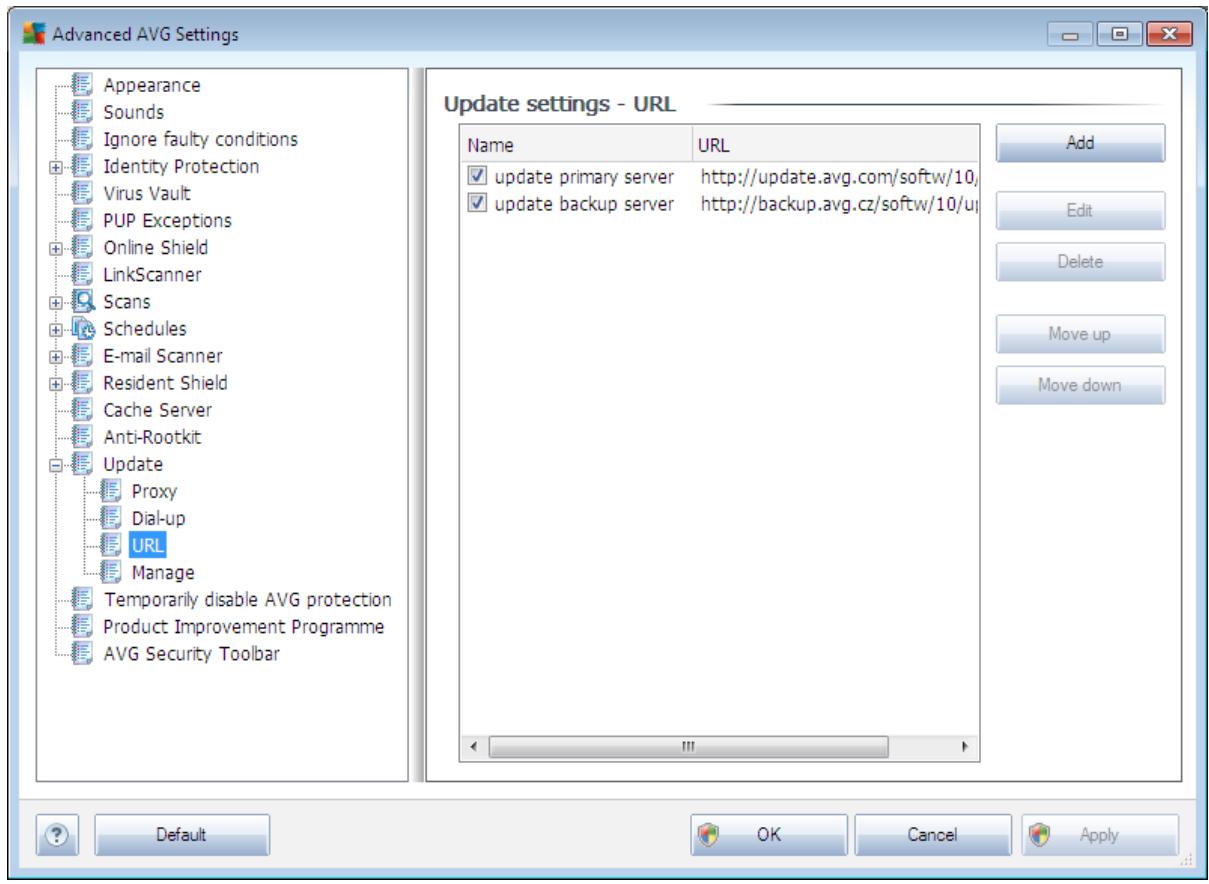Select the http://update.avg.com URL cell

(x=837, y=177)
